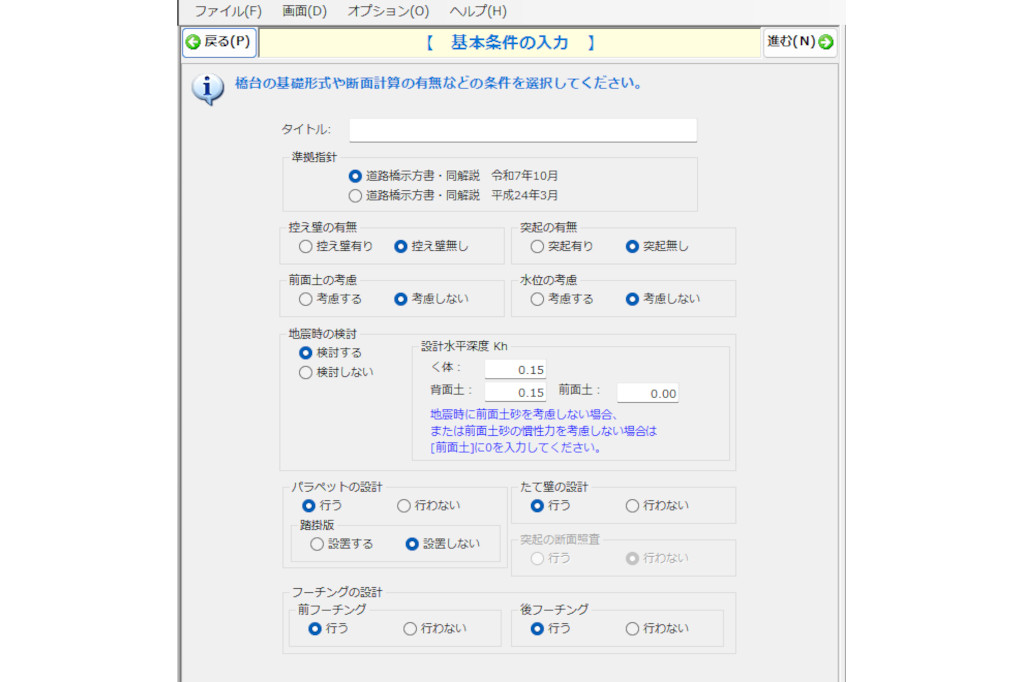Select 道路橋示方書 平成24年3月 option

355,195
